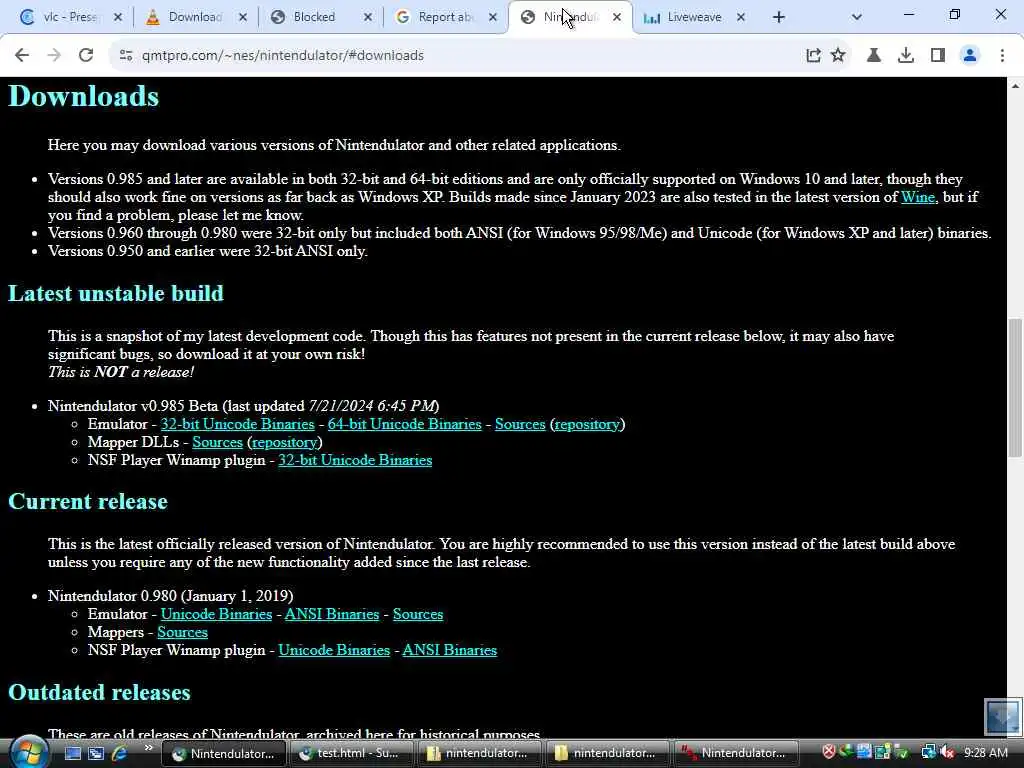The width and height of the screenshot is (1024, 768).
Task: Click the browser forward arrow
Action: click(54, 56)
